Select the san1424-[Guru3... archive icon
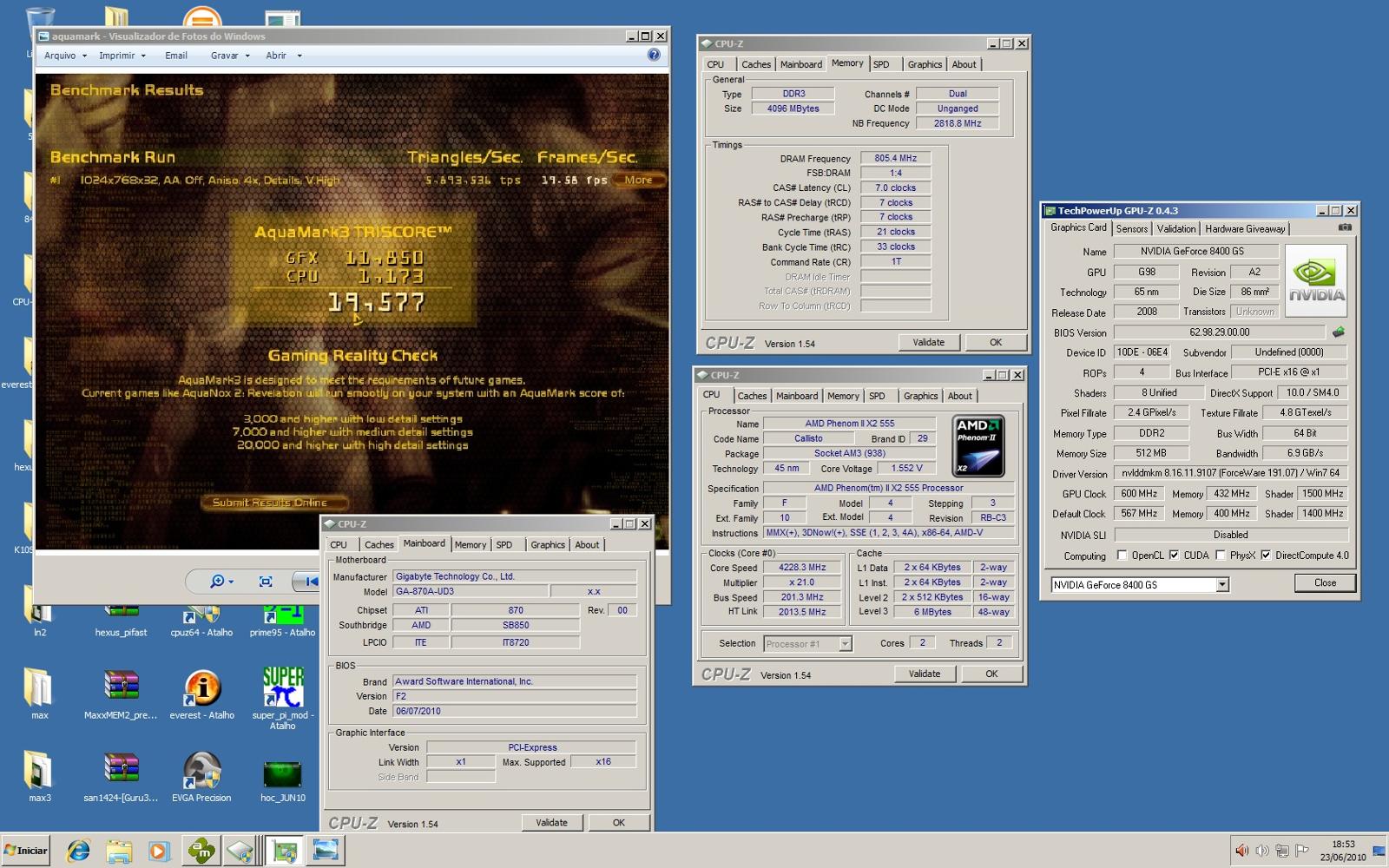This screenshot has width=1389, height=868. [x=121, y=775]
